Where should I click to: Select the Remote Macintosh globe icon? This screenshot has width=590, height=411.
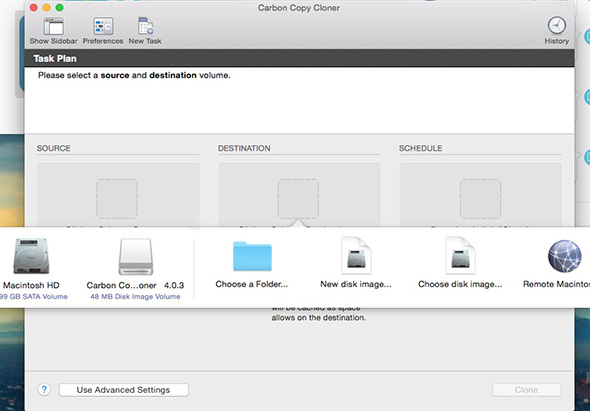pos(564,256)
